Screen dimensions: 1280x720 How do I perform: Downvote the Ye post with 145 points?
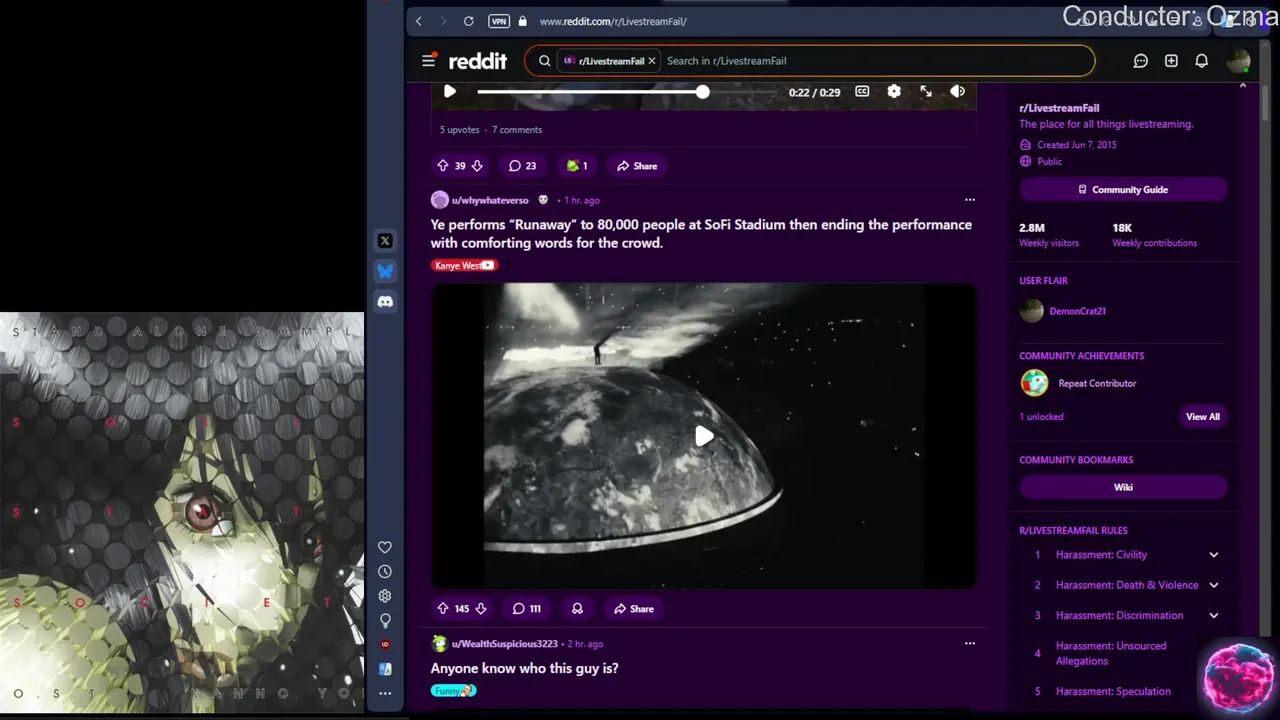click(481, 609)
